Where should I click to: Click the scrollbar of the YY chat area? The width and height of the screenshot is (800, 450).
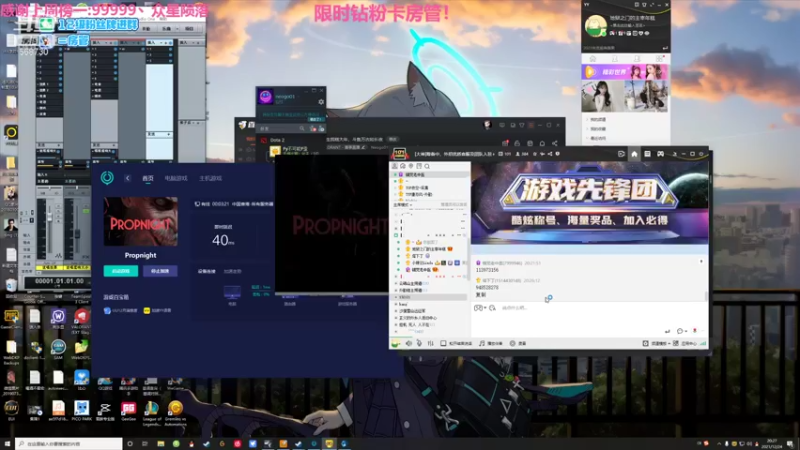click(x=706, y=296)
